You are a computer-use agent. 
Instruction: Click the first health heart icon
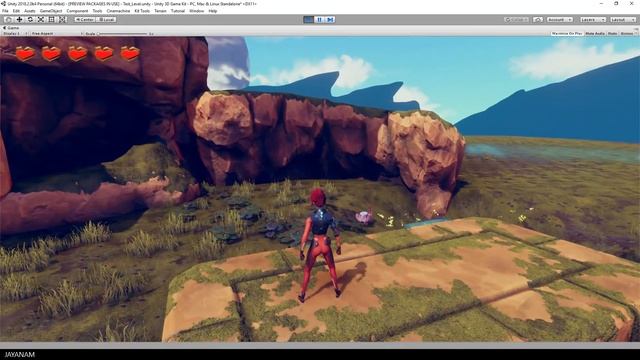tap(25, 53)
